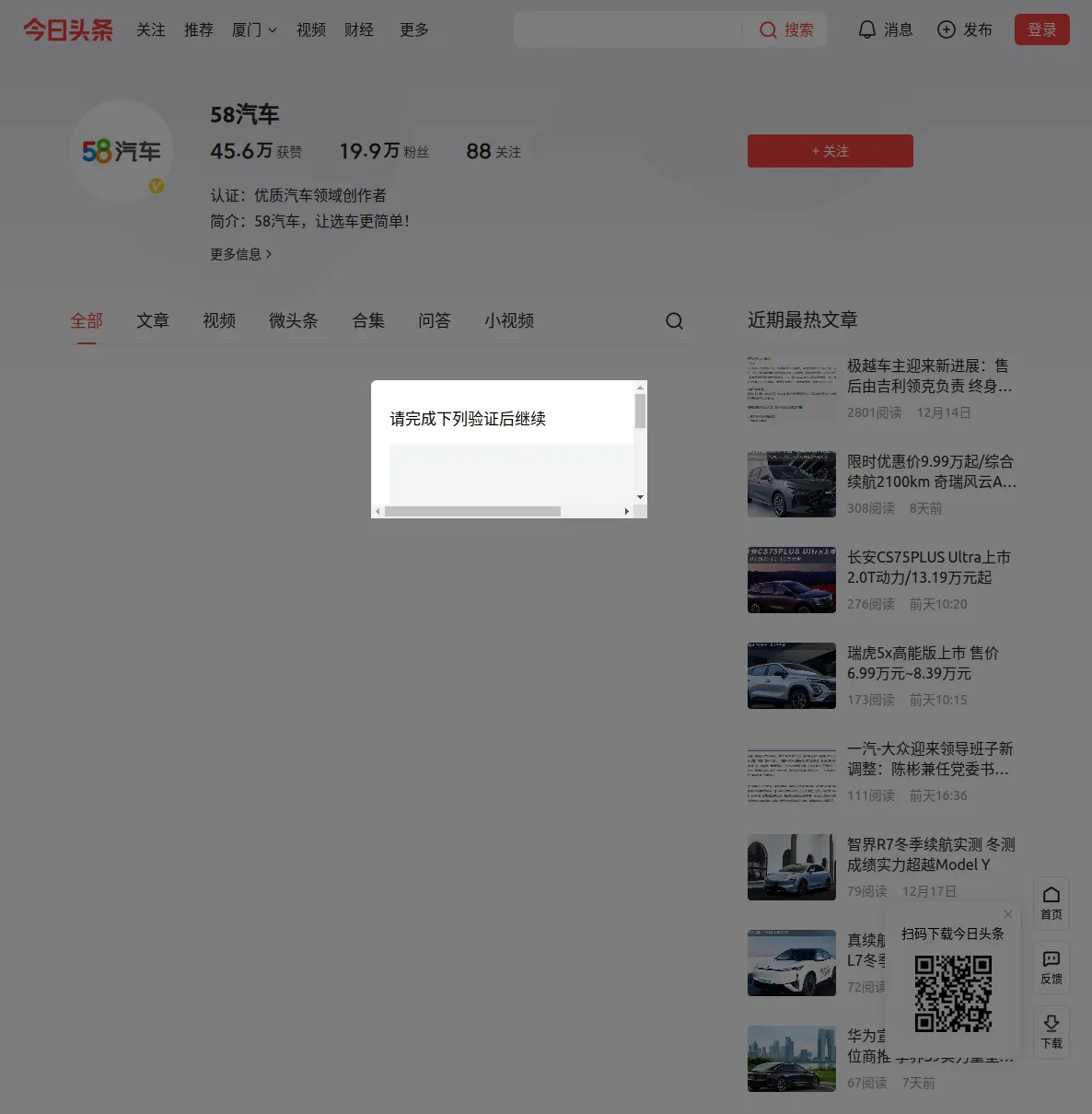The height and width of the screenshot is (1114, 1092).
Task: Click the 搜索 button
Action: (786, 30)
